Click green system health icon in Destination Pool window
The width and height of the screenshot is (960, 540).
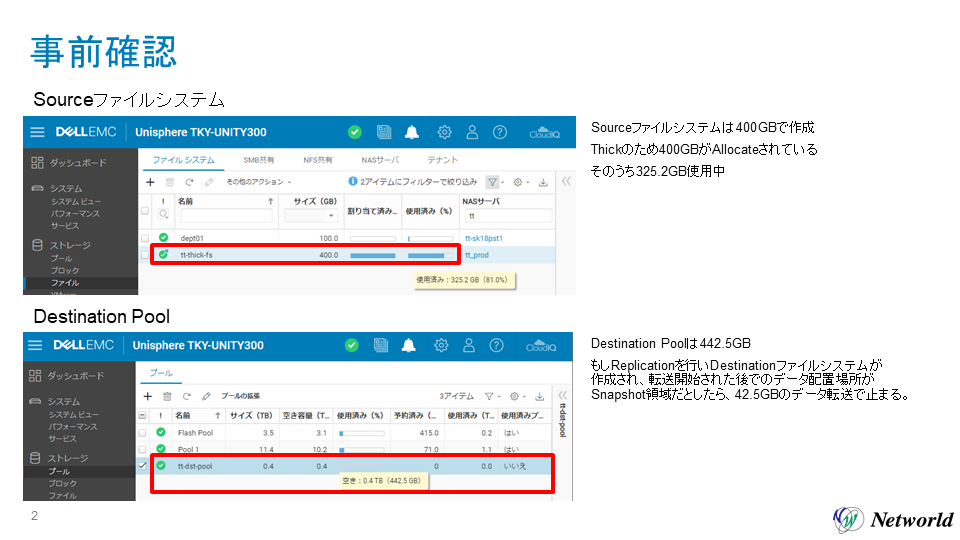pos(351,345)
